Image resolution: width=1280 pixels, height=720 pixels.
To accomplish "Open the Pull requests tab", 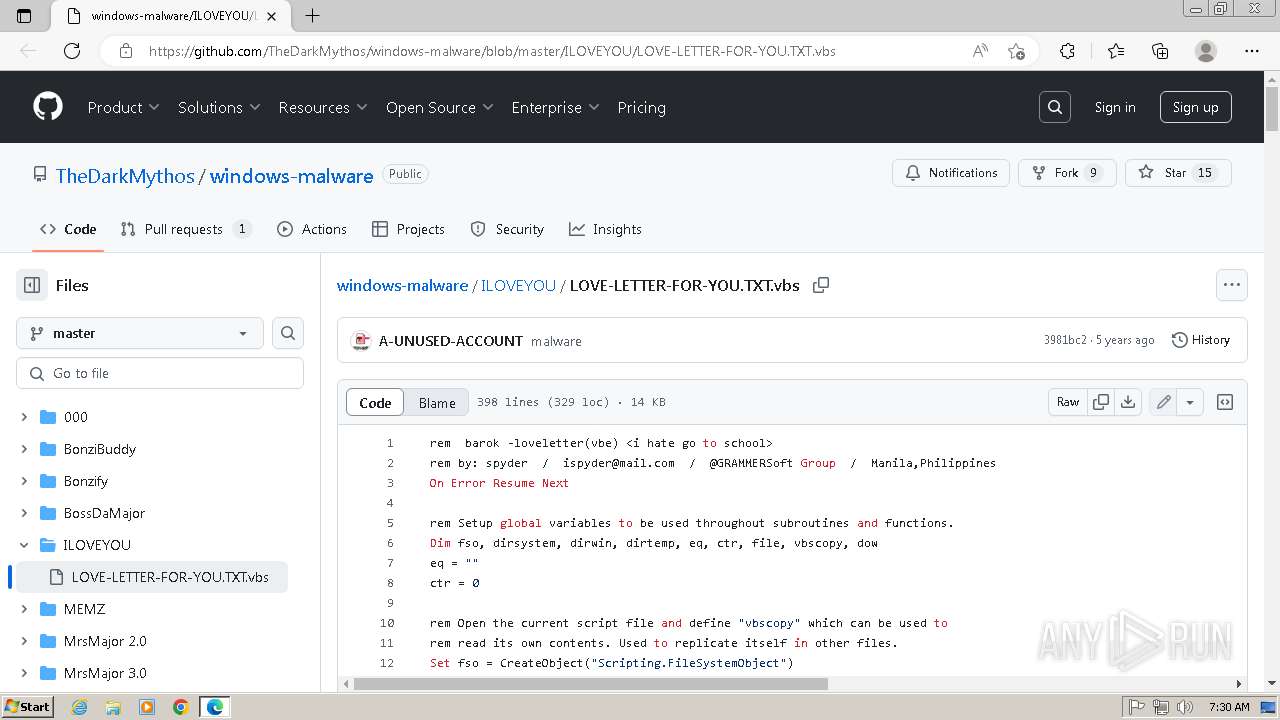I will pos(185,229).
